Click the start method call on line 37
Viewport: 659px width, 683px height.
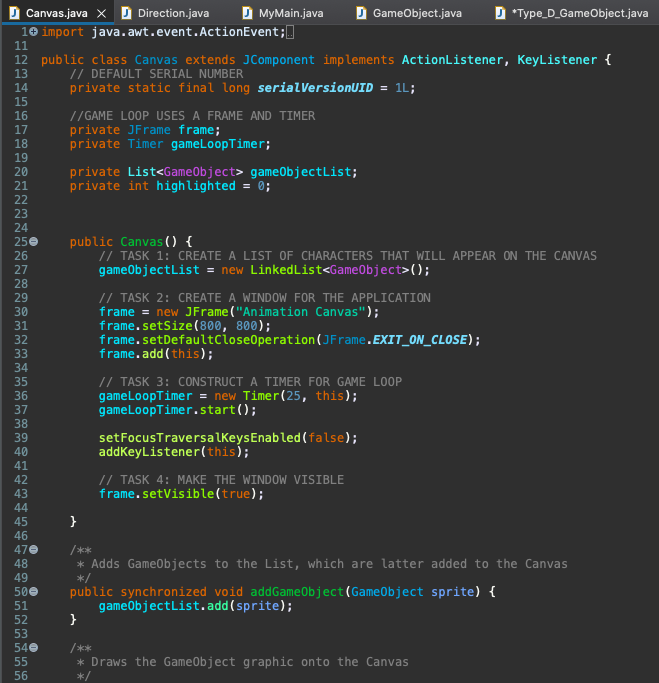tap(217, 410)
